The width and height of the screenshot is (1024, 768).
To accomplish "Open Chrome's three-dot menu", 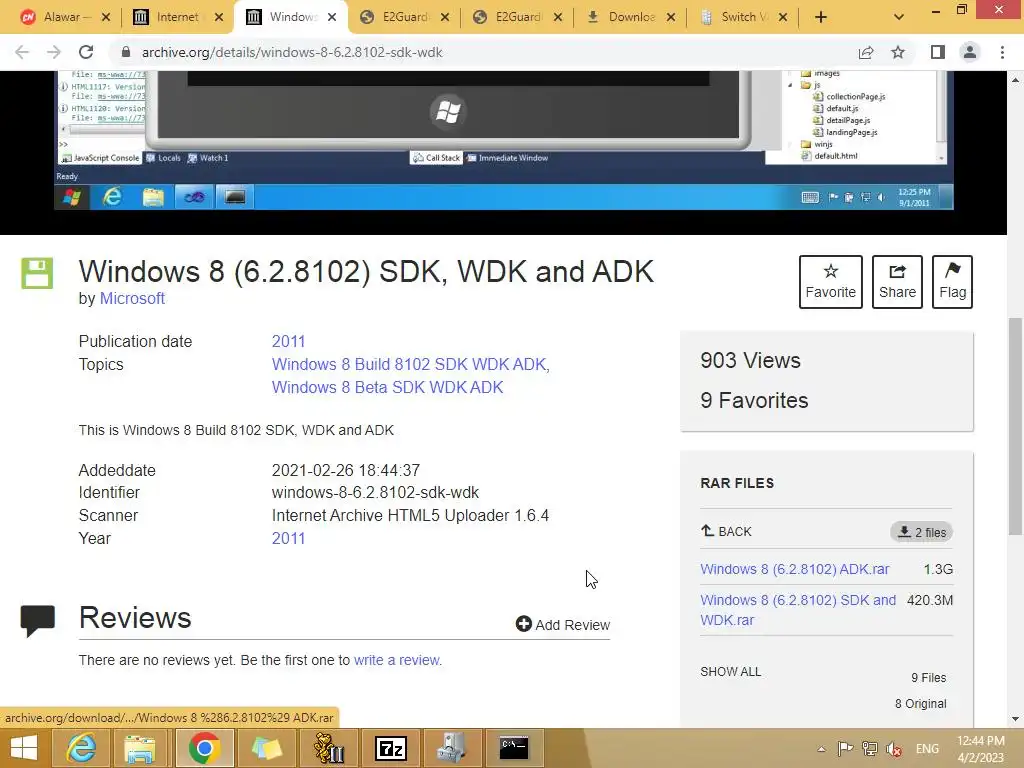I will (1002, 52).
